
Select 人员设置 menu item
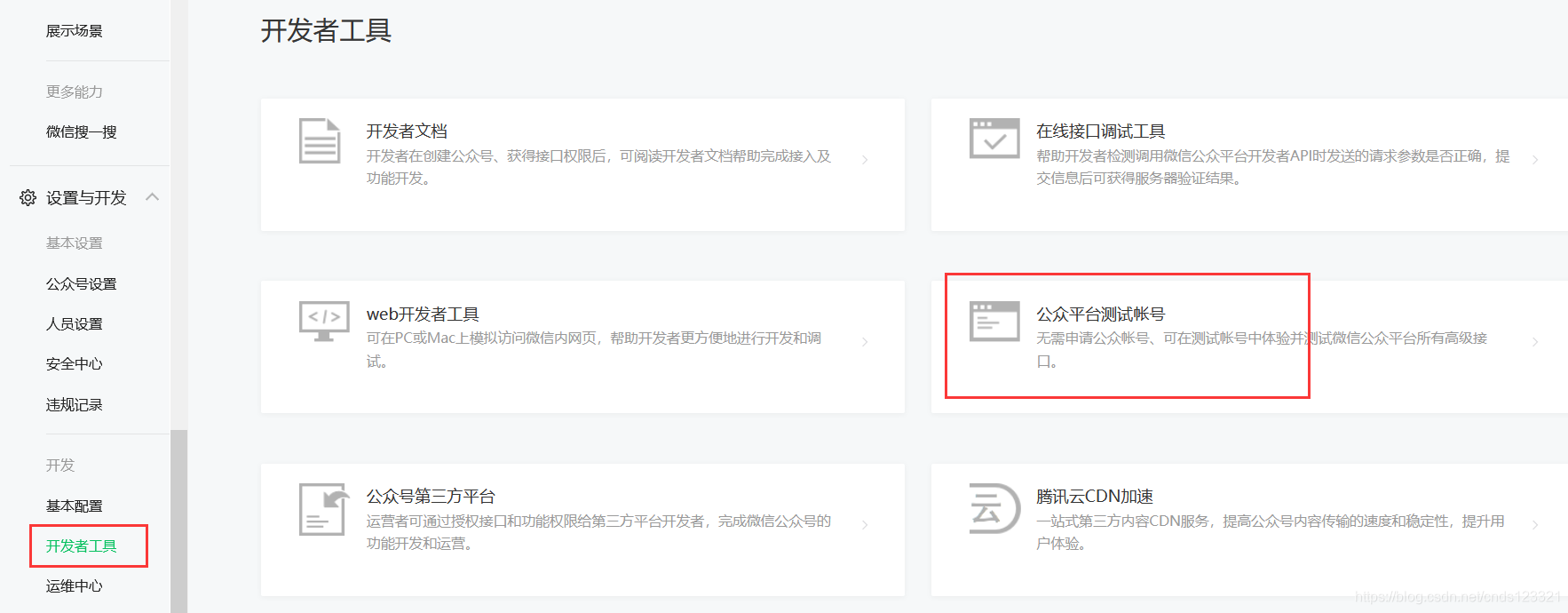[75, 324]
